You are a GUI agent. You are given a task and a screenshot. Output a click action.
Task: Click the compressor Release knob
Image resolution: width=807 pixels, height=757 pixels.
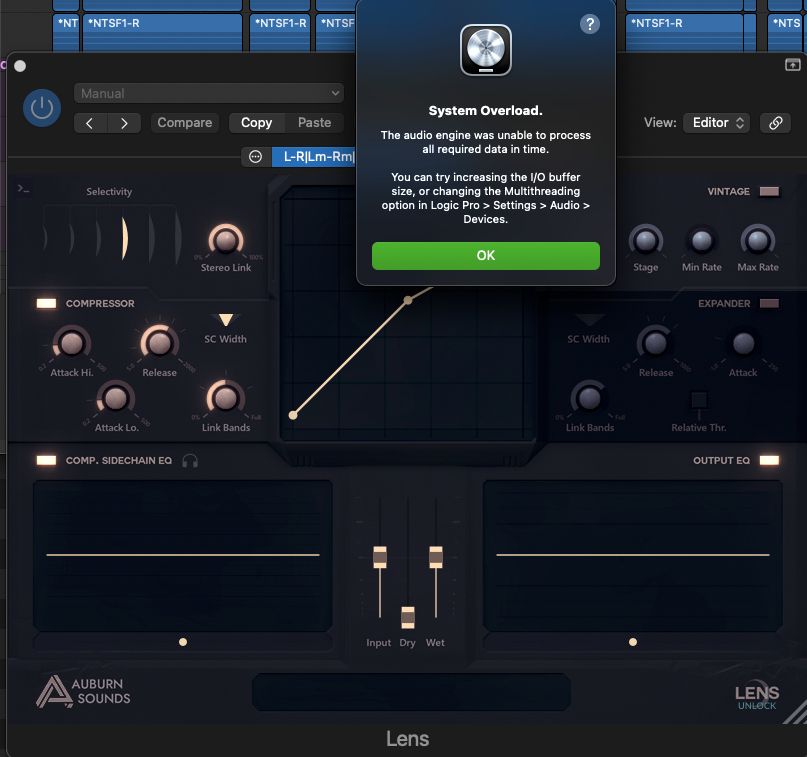click(x=159, y=343)
